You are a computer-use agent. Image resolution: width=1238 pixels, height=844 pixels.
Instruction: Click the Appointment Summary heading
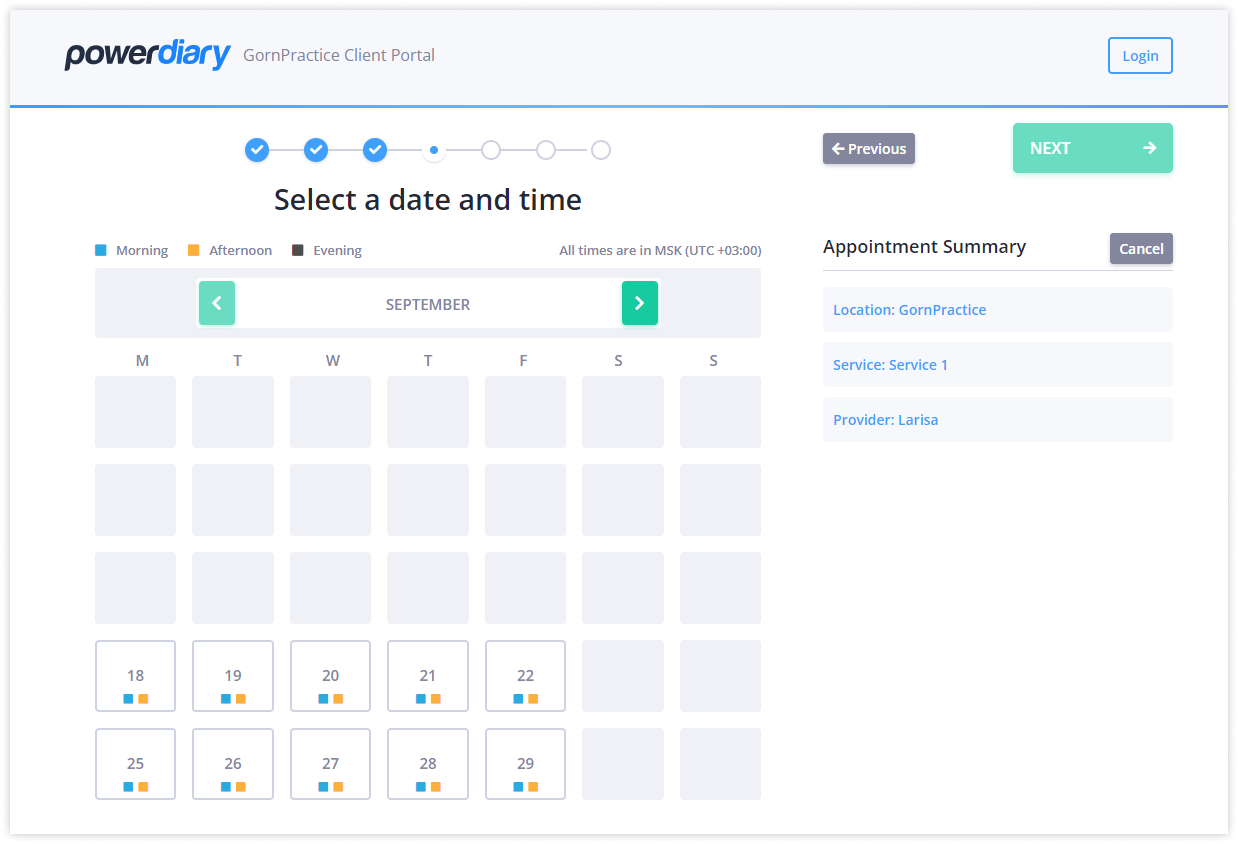click(925, 247)
